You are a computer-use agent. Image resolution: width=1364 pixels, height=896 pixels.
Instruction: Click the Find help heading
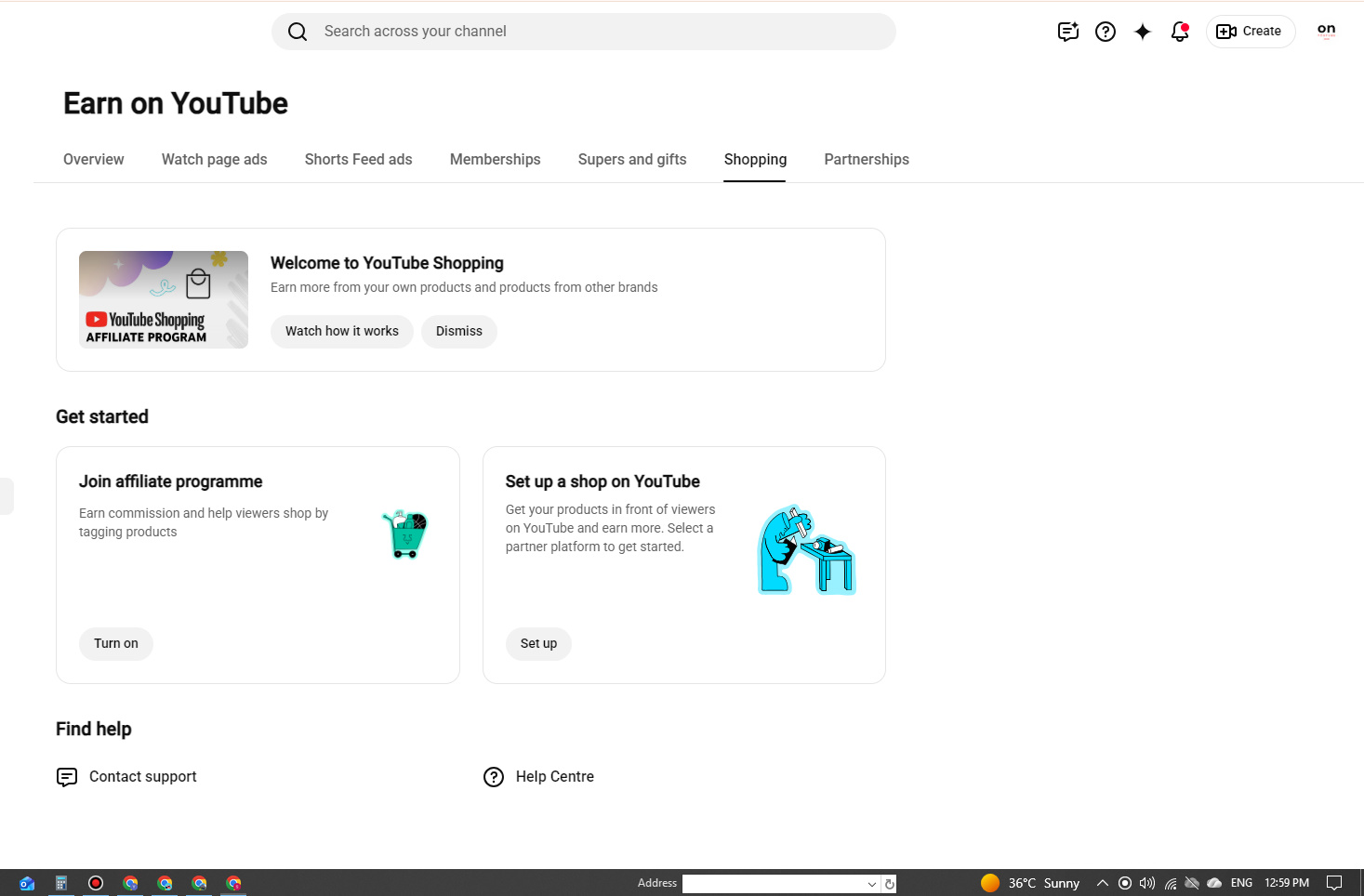click(x=94, y=730)
